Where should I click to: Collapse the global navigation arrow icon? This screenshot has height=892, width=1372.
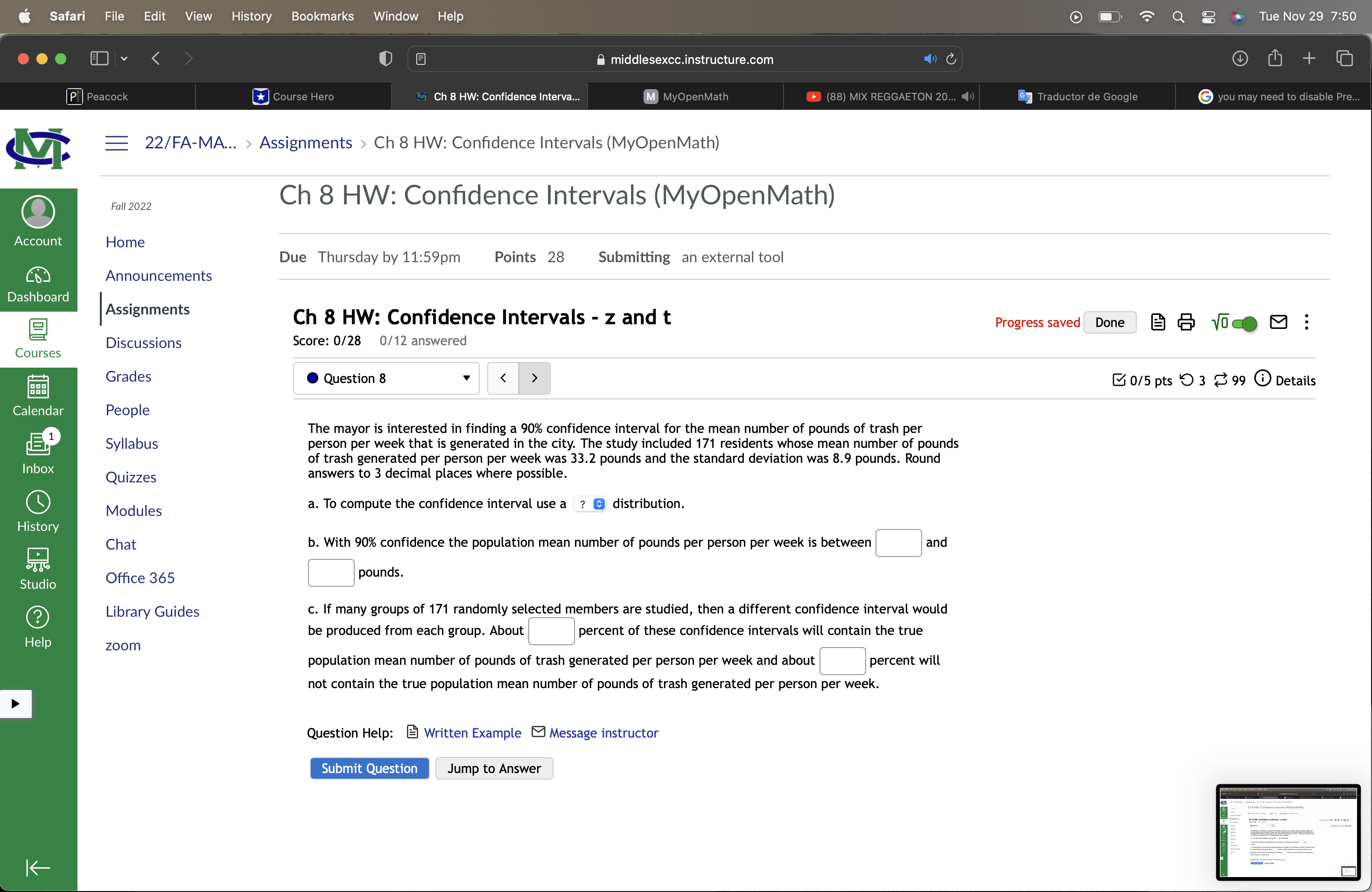coord(38,867)
